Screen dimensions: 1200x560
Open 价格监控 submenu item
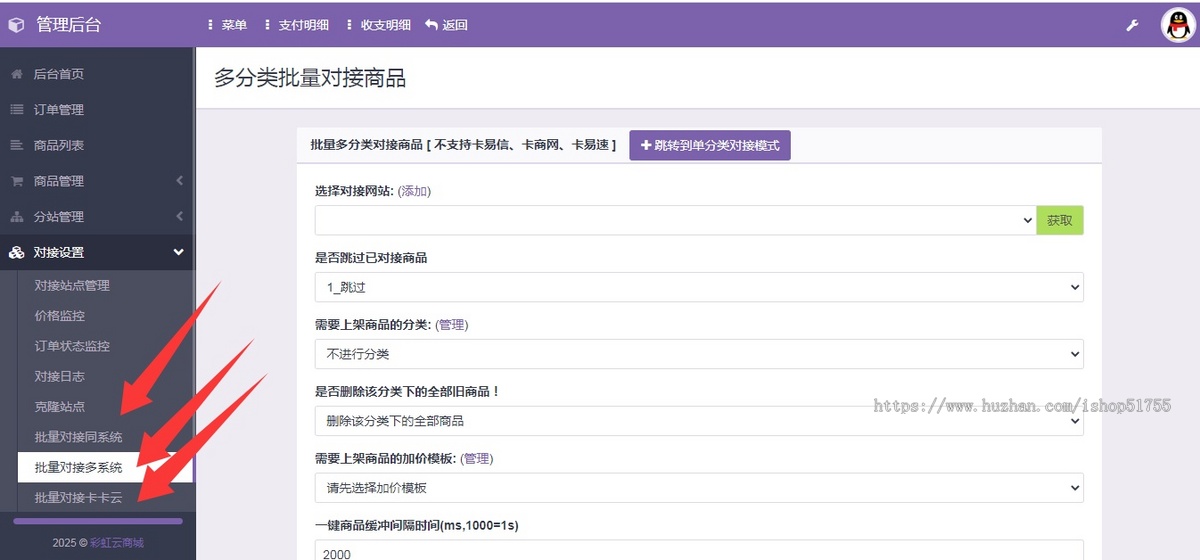click(59, 316)
